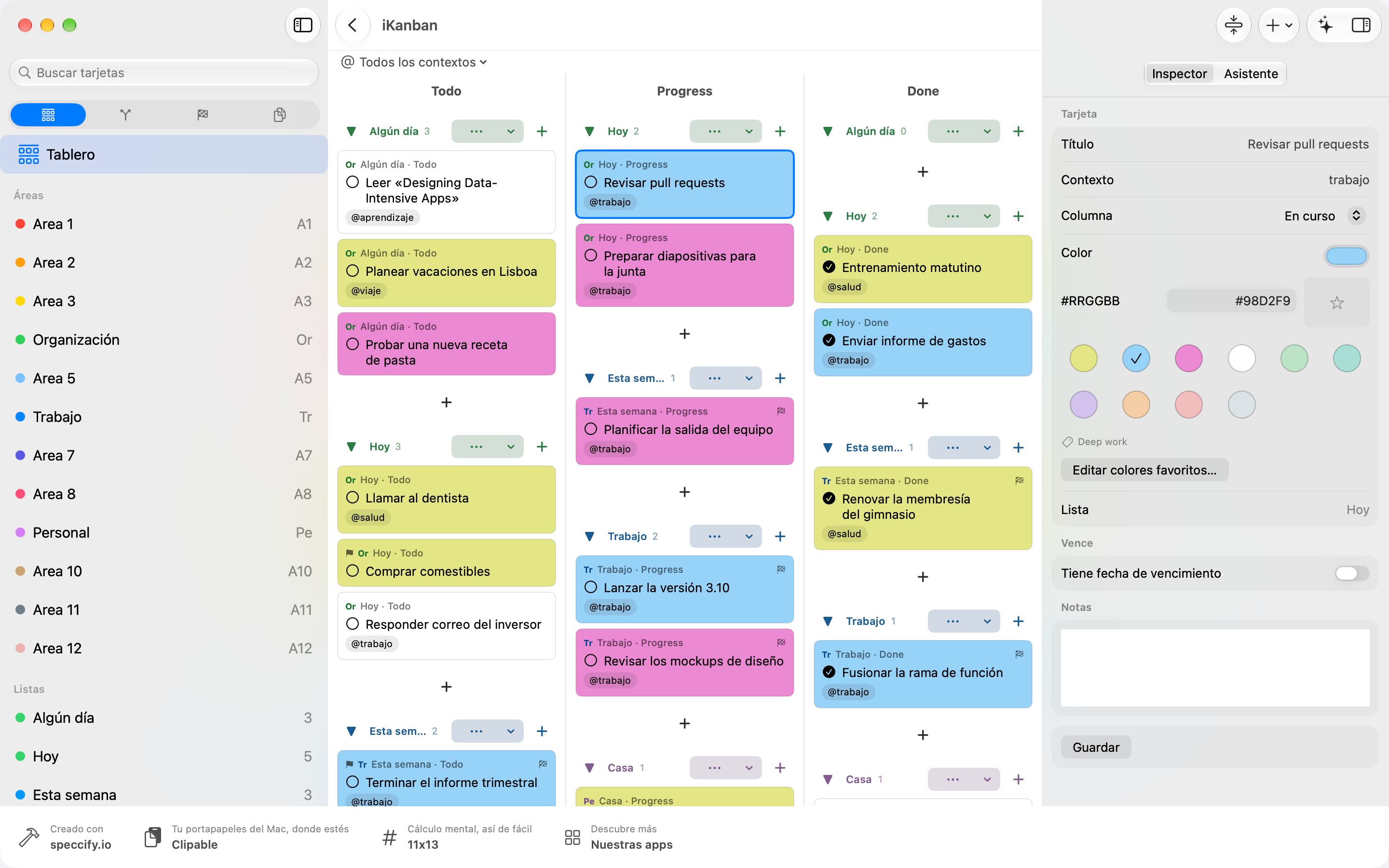Uncheck Fusionar la rama de función
The width and height of the screenshot is (1389, 868).
pos(829,672)
